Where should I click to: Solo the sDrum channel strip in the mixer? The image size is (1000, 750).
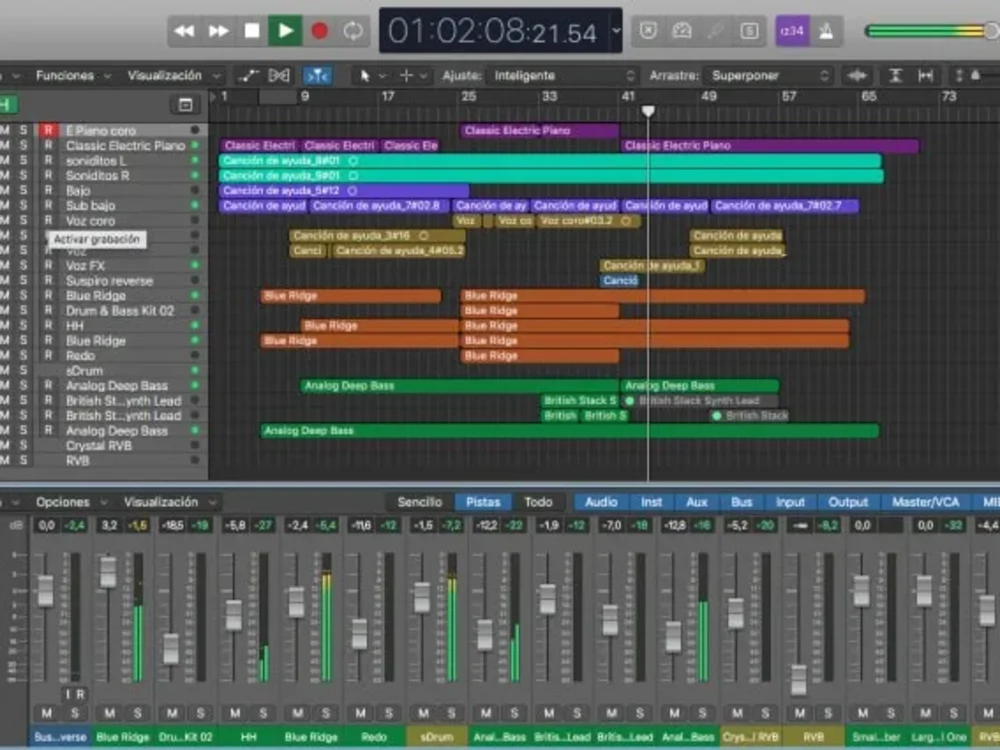coord(452,713)
